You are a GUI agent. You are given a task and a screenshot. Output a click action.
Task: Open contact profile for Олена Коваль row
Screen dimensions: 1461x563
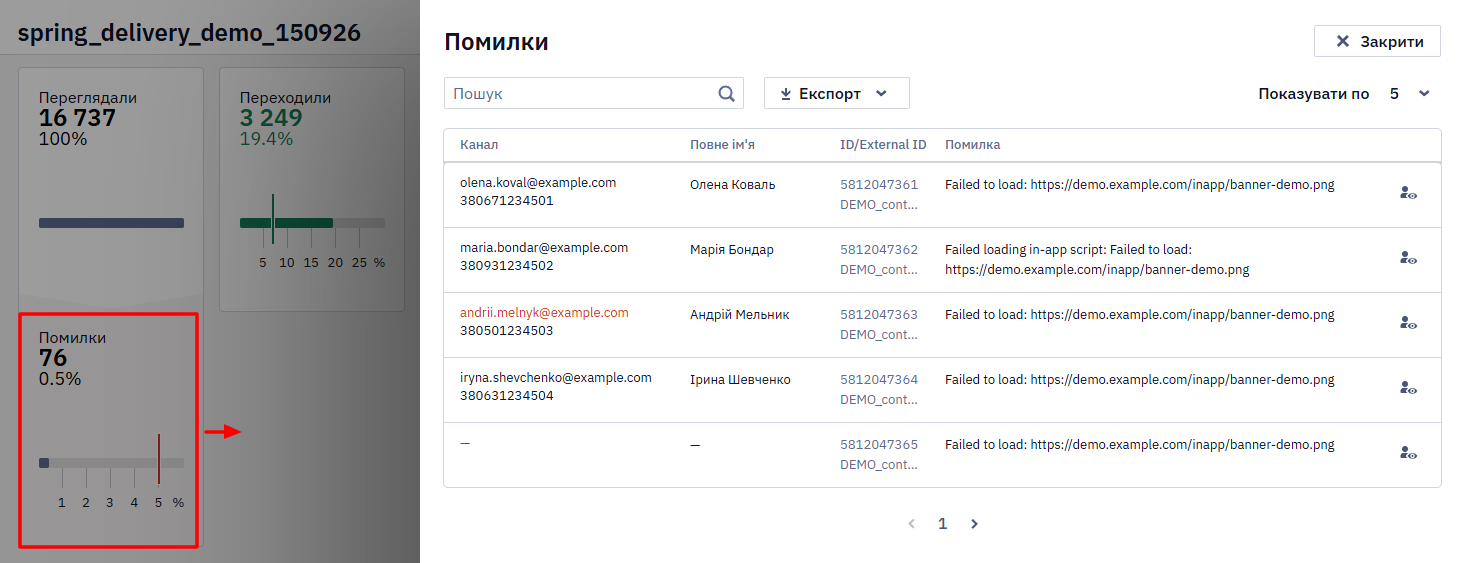pos(1408,193)
